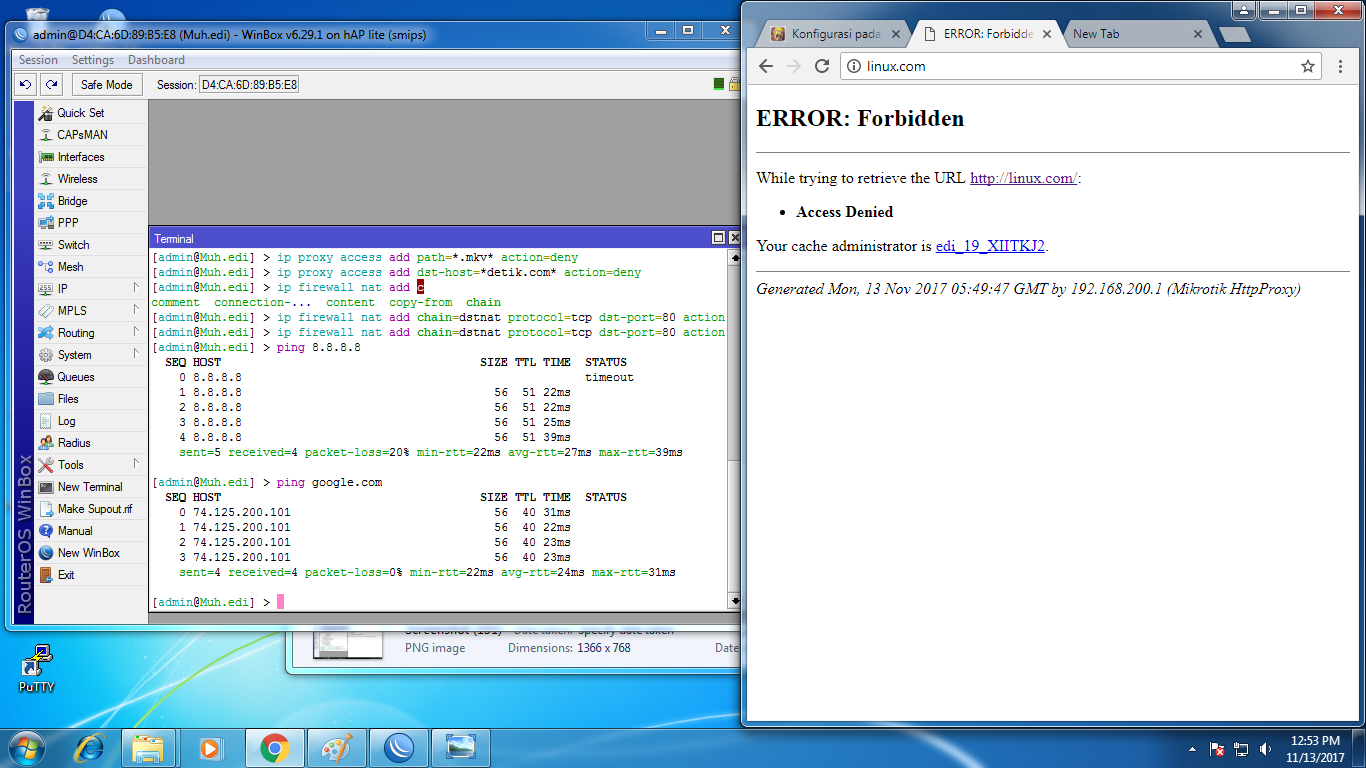This screenshot has height=768, width=1366.
Task: Switch to WinBox via the taskbar
Action: point(397,747)
